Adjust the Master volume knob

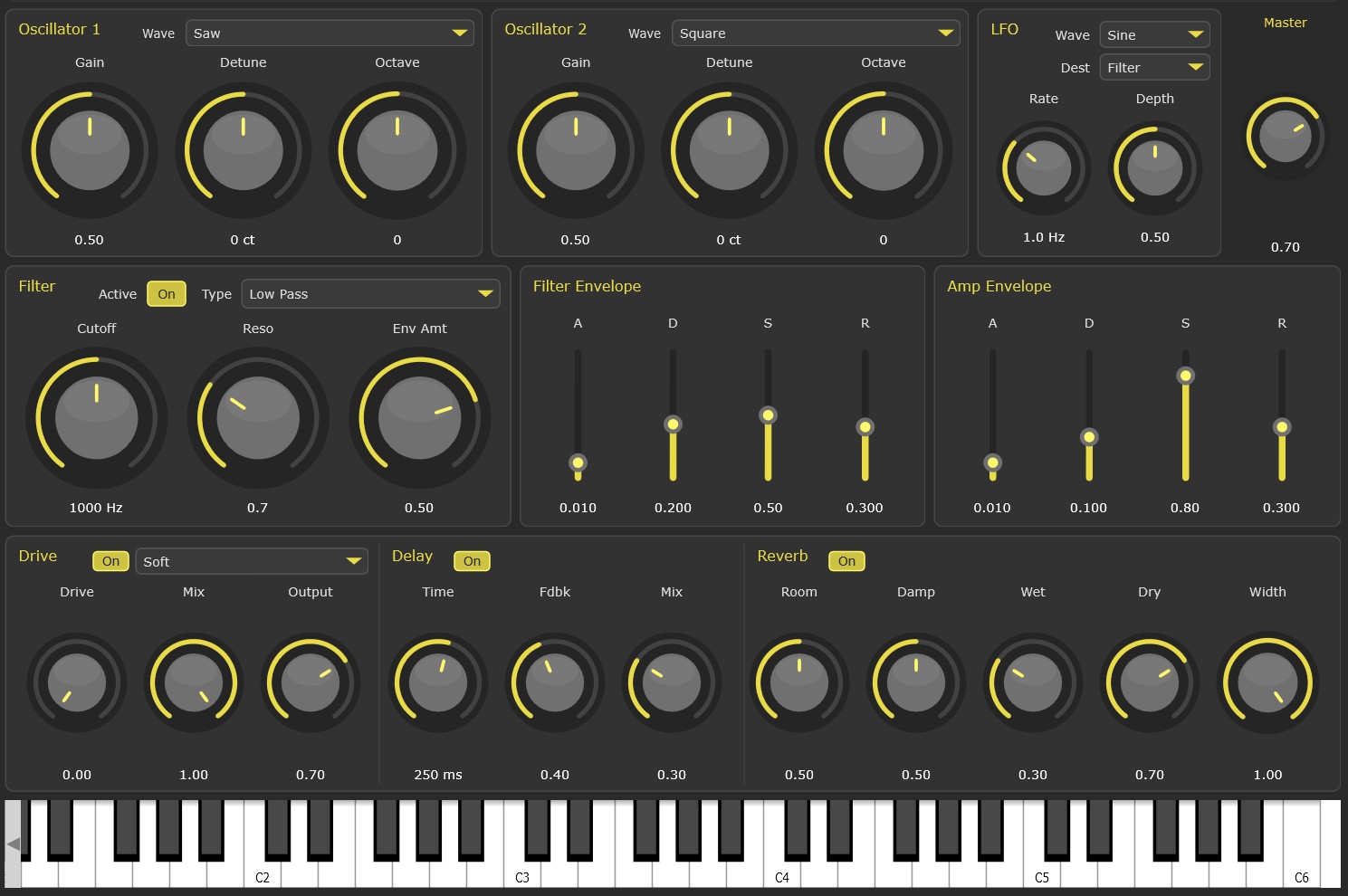[1285, 137]
